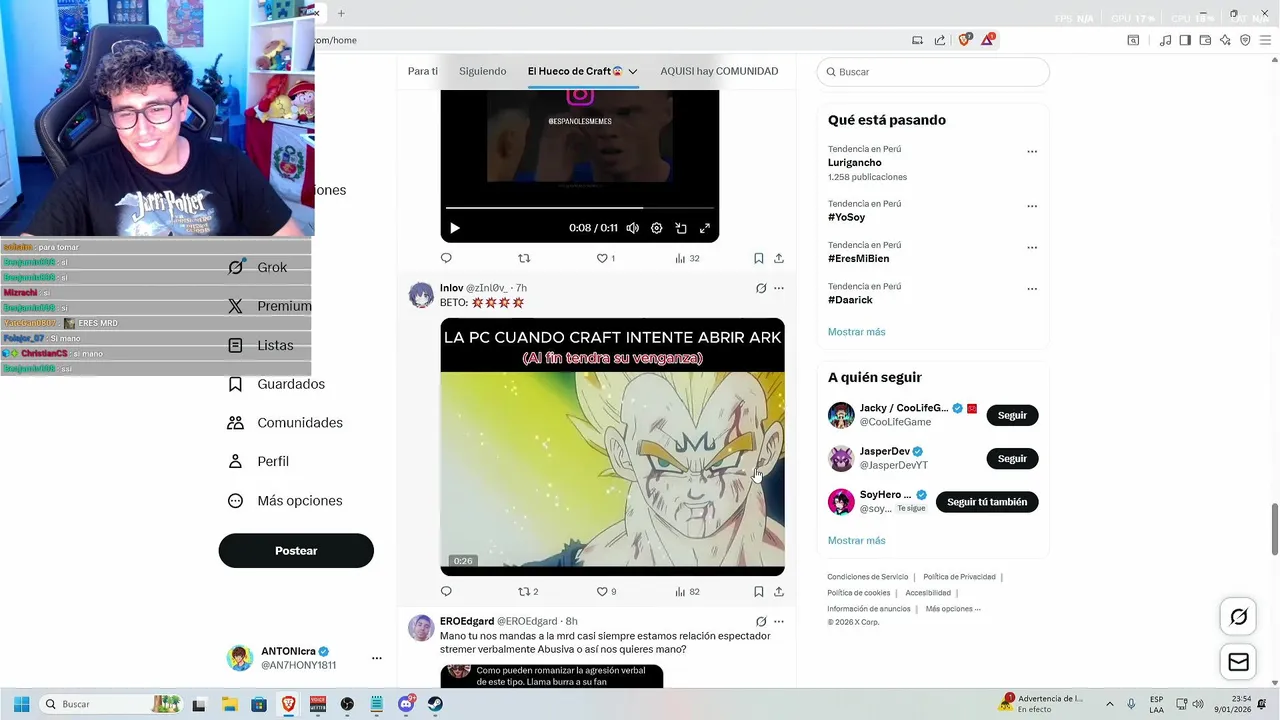
Task: Go to Perfil in the sidebar
Action: click(x=259, y=461)
